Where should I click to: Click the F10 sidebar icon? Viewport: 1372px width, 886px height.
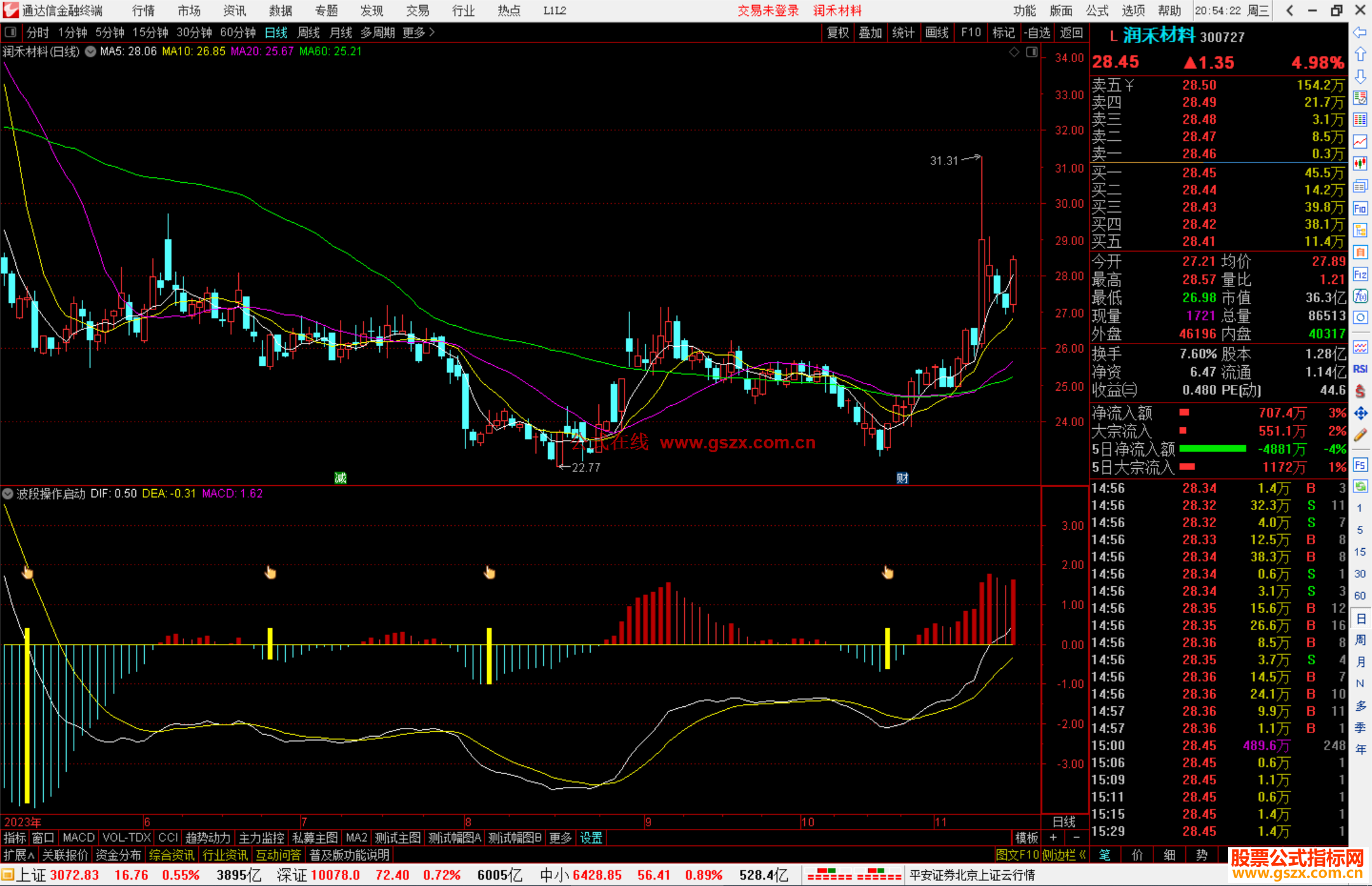click(1360, 208)
